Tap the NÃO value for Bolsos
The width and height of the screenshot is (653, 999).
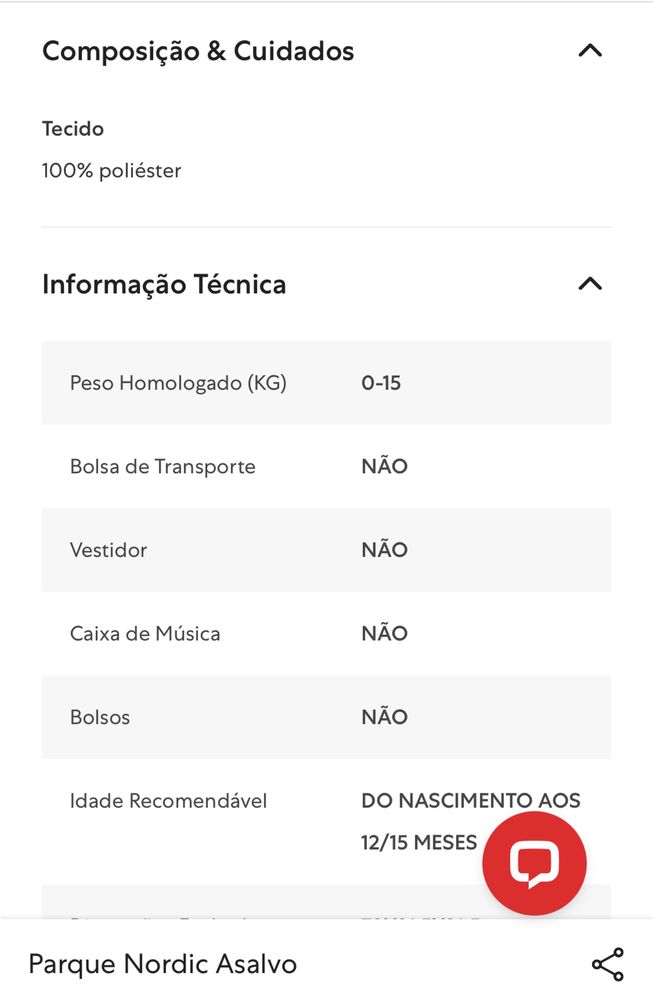(384, 716)
